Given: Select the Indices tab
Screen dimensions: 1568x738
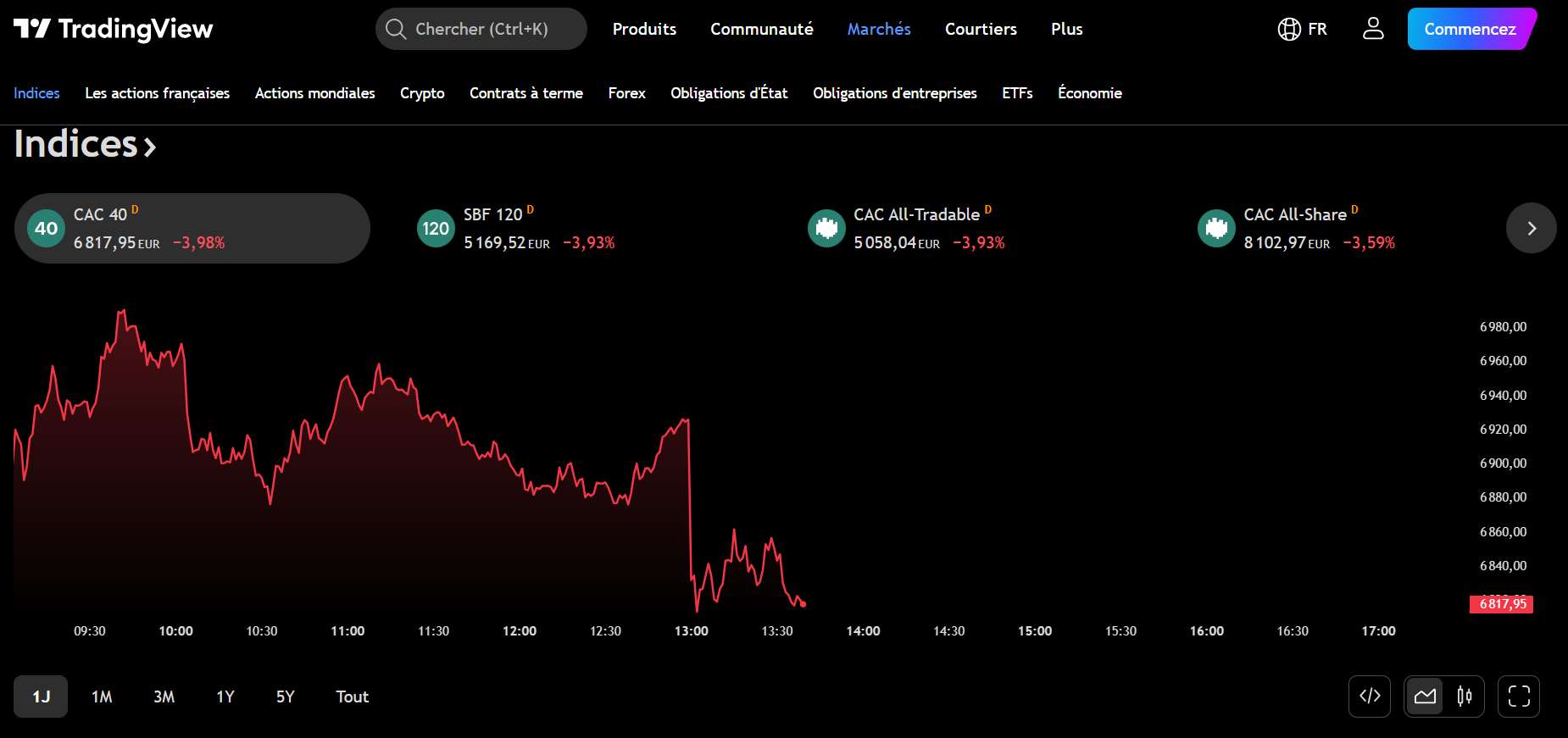Looking at the screenshot, I should (36, 93).
